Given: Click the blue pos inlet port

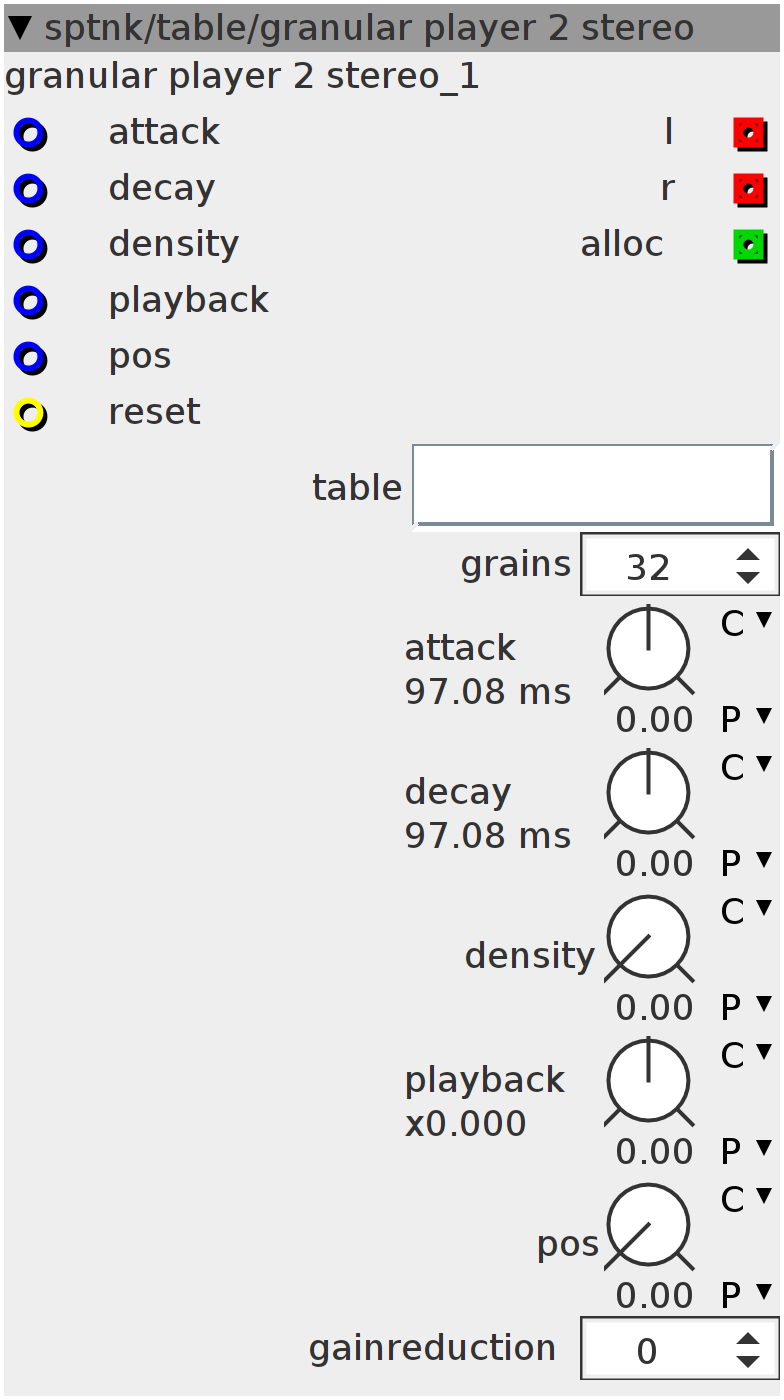Looking at the screenshot, I should point(30,357).
